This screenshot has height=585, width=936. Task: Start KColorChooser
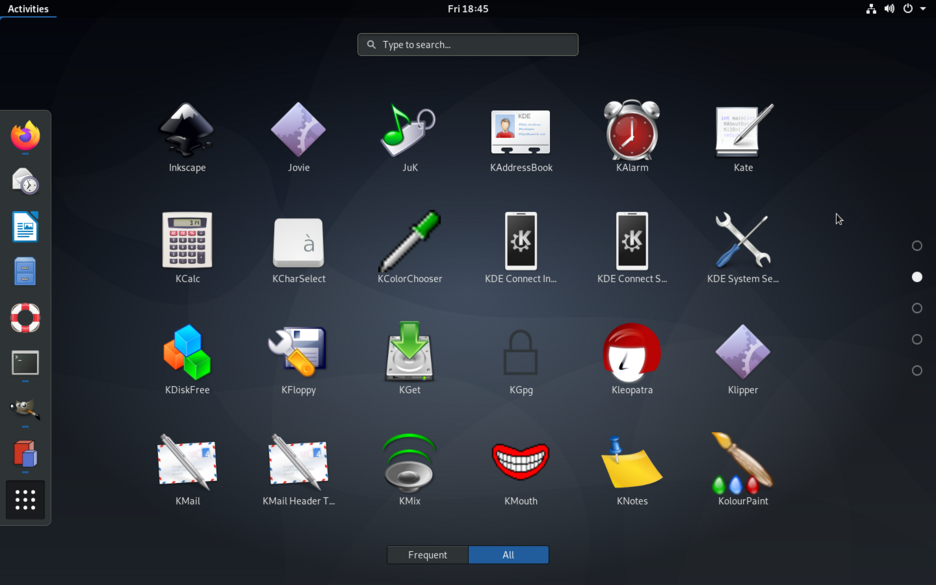click(410, 248)
